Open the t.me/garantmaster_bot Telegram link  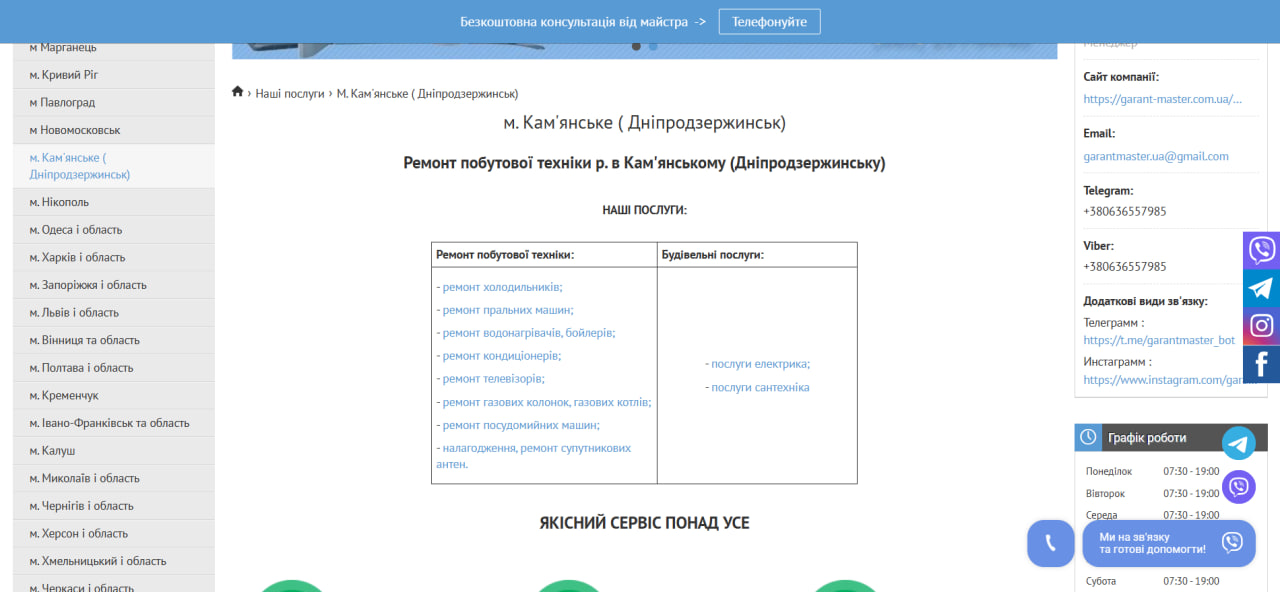tap(1159, 340)
